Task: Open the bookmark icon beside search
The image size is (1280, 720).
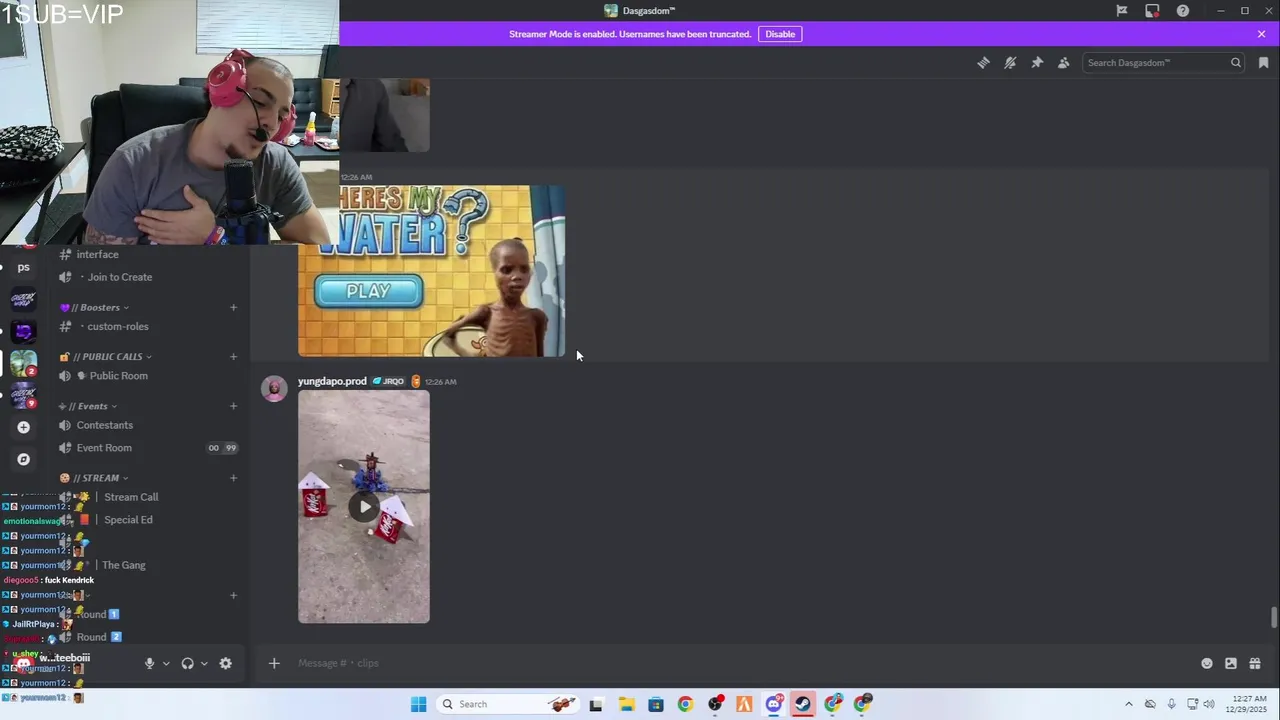Action: [x=1263, y=62]
